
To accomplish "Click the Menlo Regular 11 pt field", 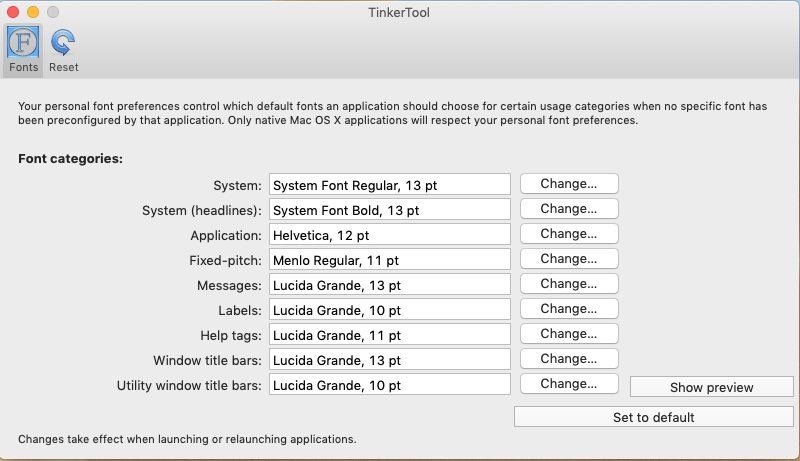I will point(389,260).
